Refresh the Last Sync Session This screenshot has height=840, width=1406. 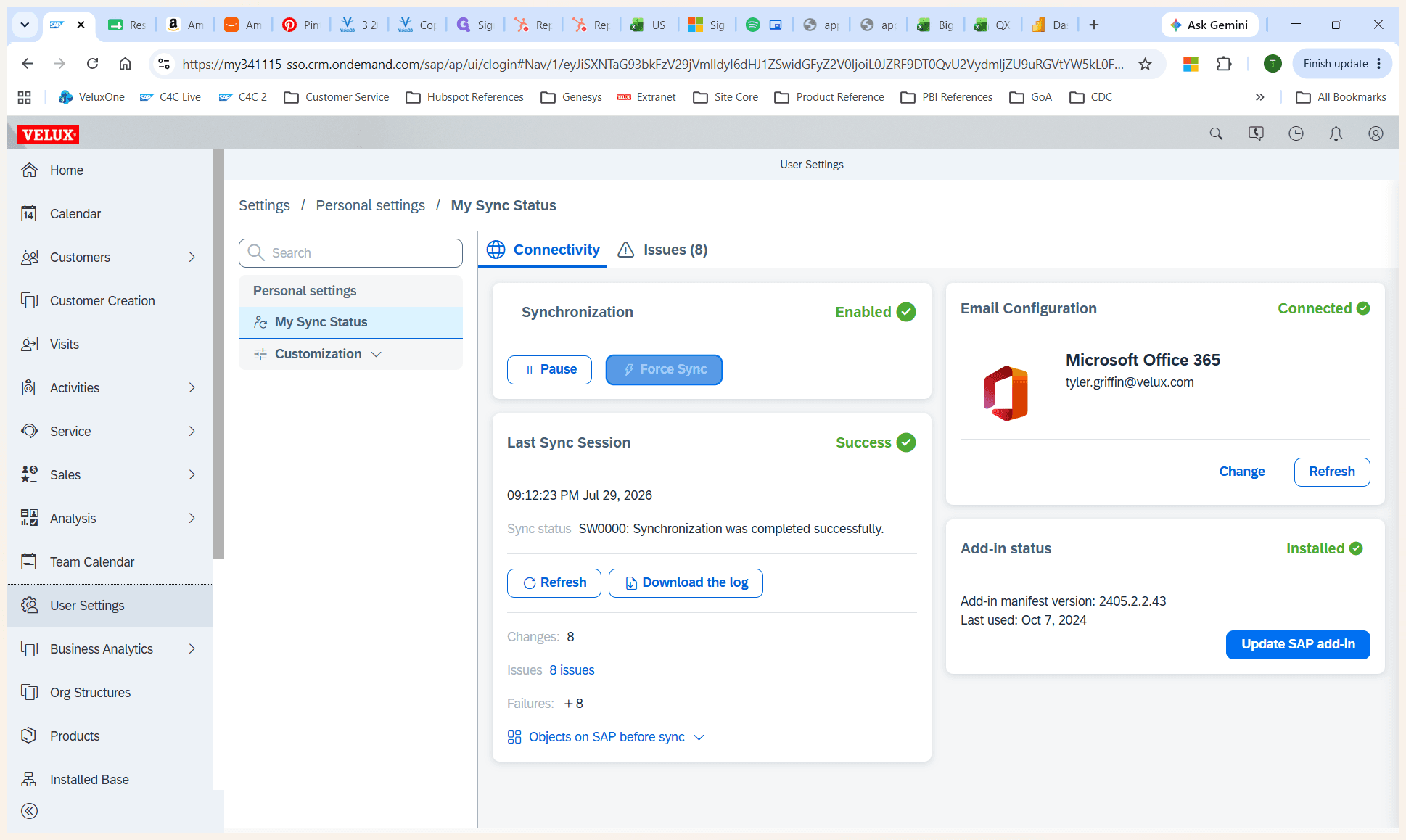(554, 583)
